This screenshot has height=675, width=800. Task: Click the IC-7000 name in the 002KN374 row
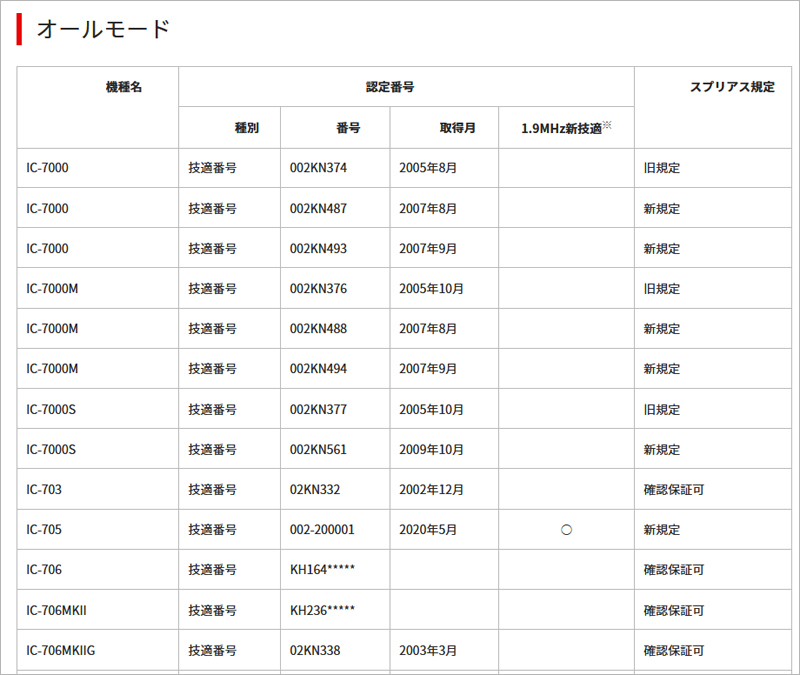[x=47, y=168]
